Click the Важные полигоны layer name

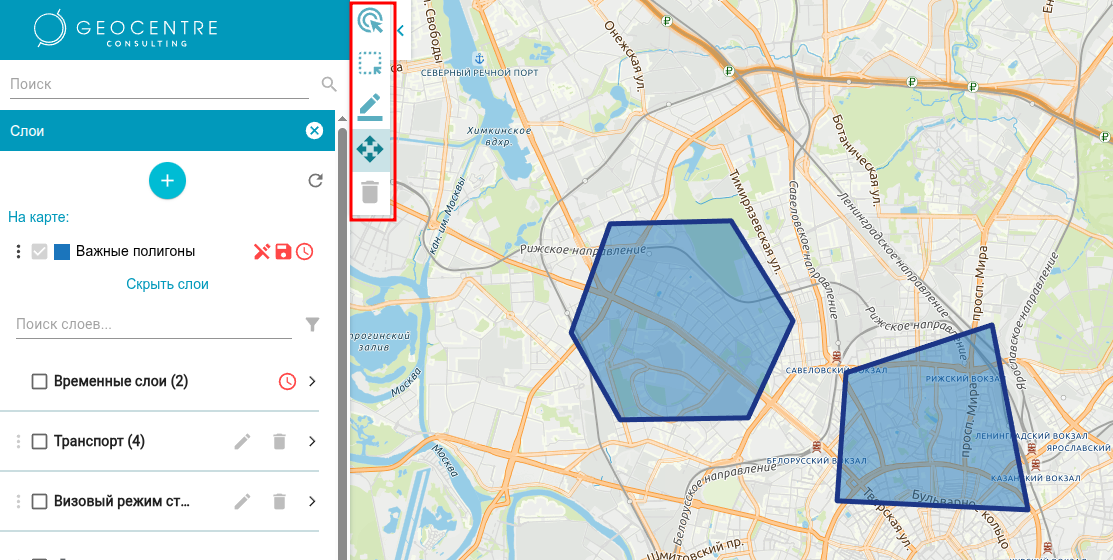tap(136, 251)
